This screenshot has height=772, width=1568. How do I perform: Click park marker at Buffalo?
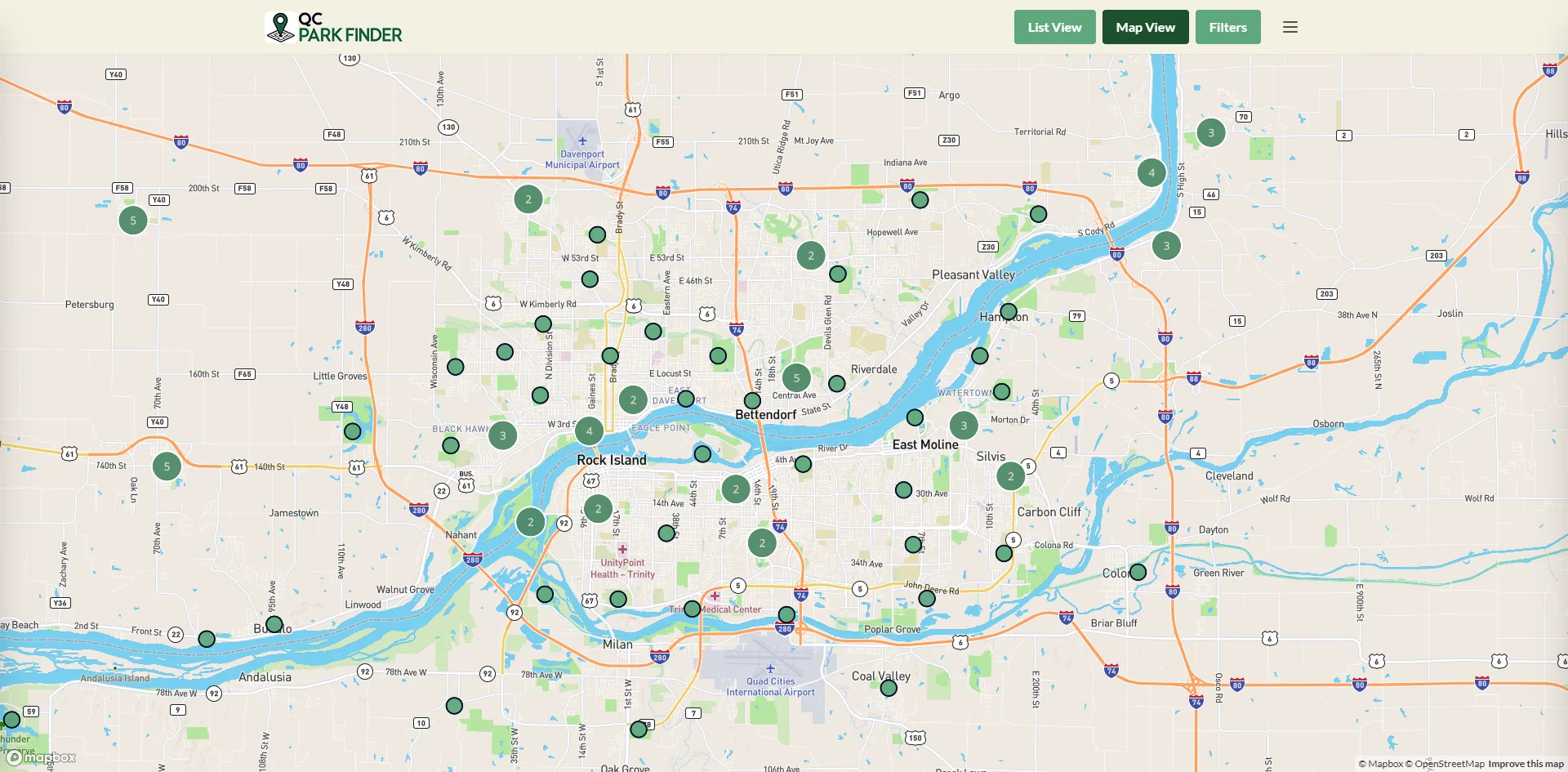click(274, 625)
